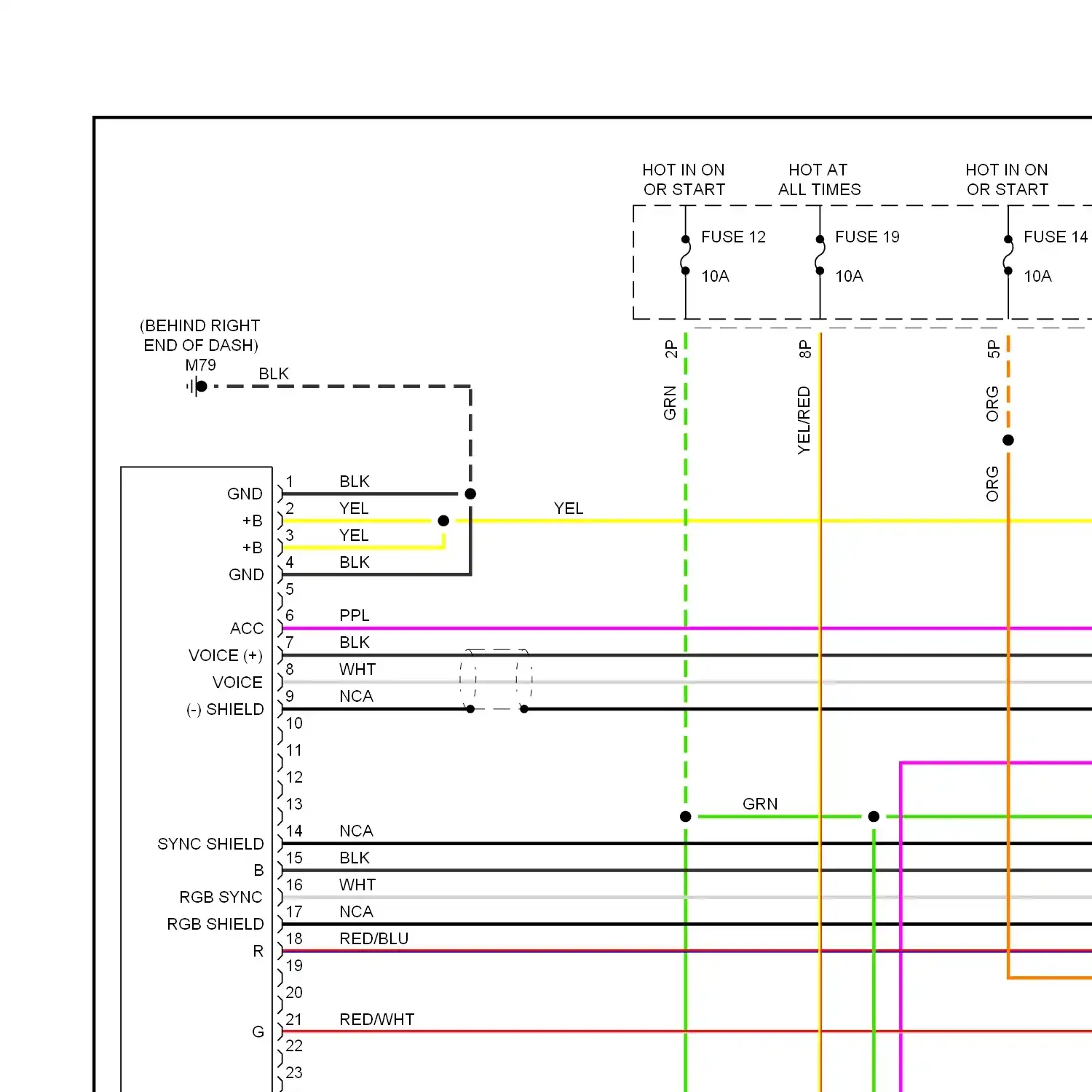
Task: Select the PPL wire color at pin 6
Action: [x=355, y=615]
